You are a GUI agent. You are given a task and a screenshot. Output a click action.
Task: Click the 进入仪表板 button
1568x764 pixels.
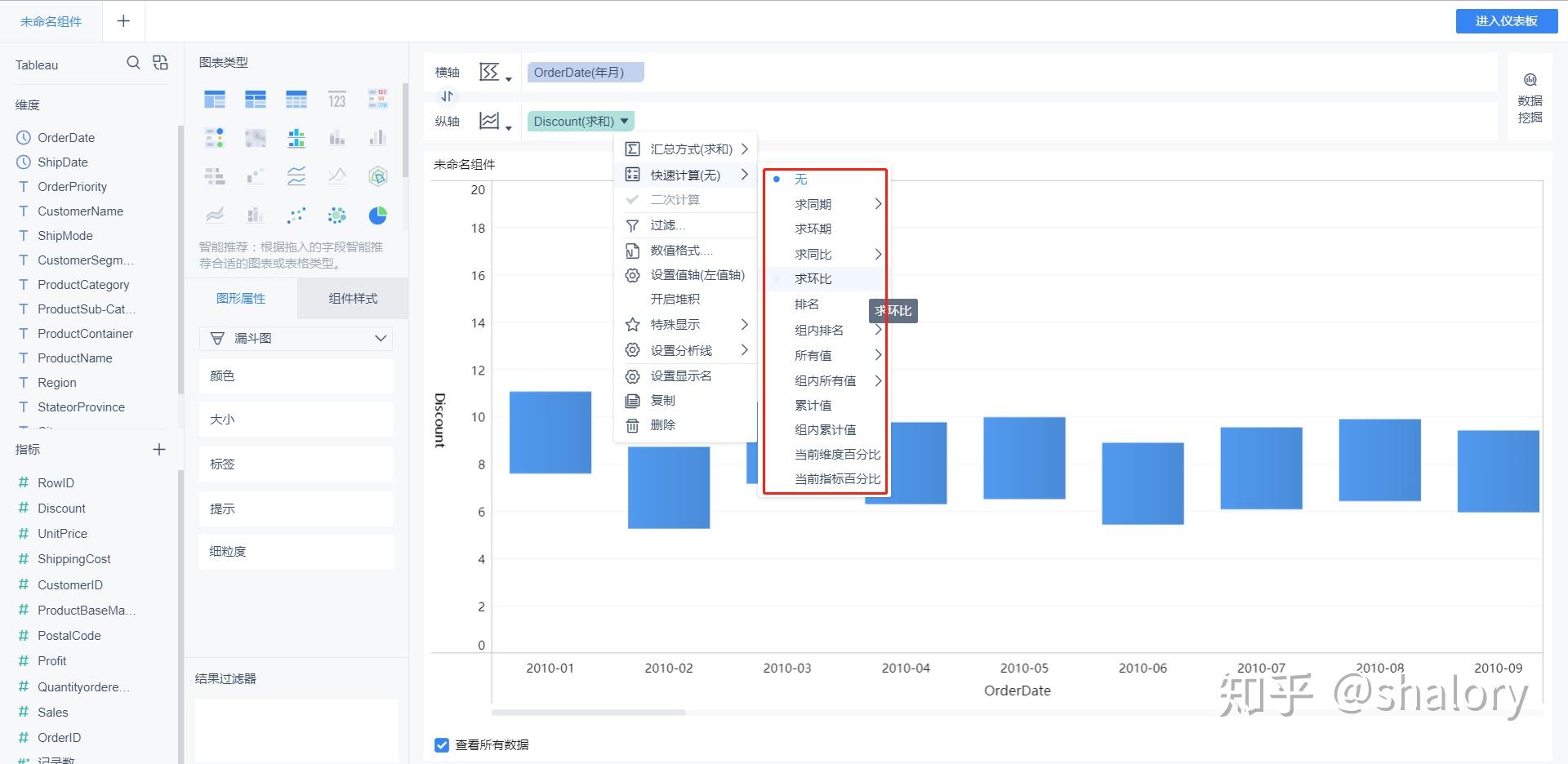tap(1506, 20)
